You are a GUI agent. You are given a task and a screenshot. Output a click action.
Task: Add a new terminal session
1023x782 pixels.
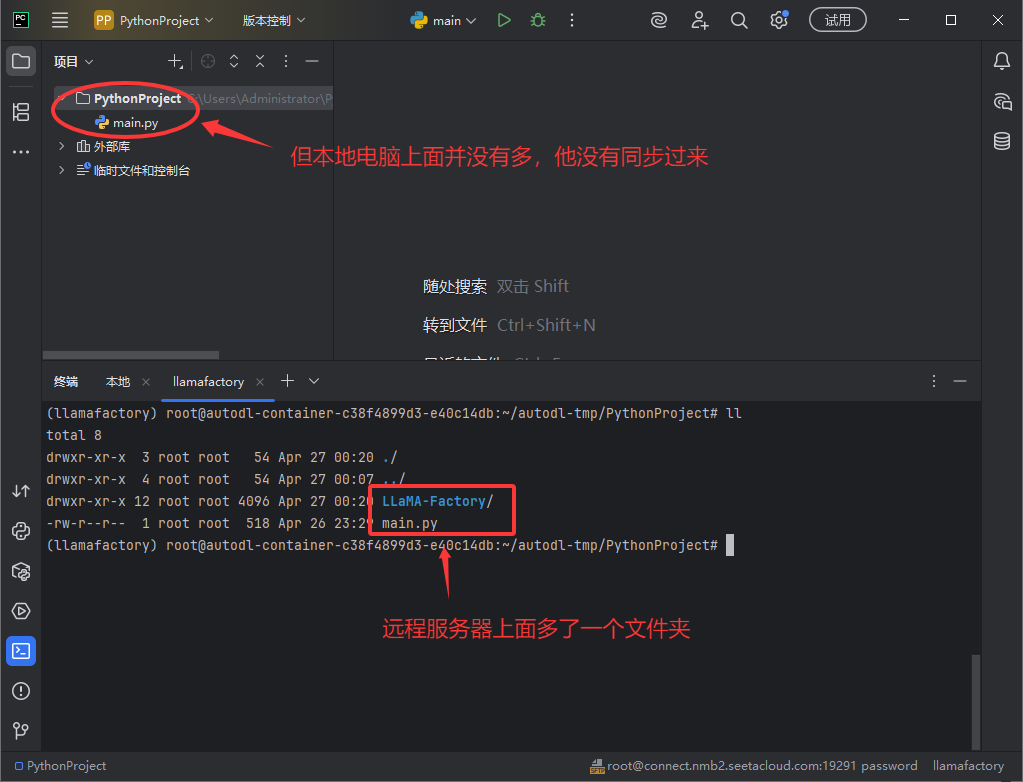click(x=287, y=381)
